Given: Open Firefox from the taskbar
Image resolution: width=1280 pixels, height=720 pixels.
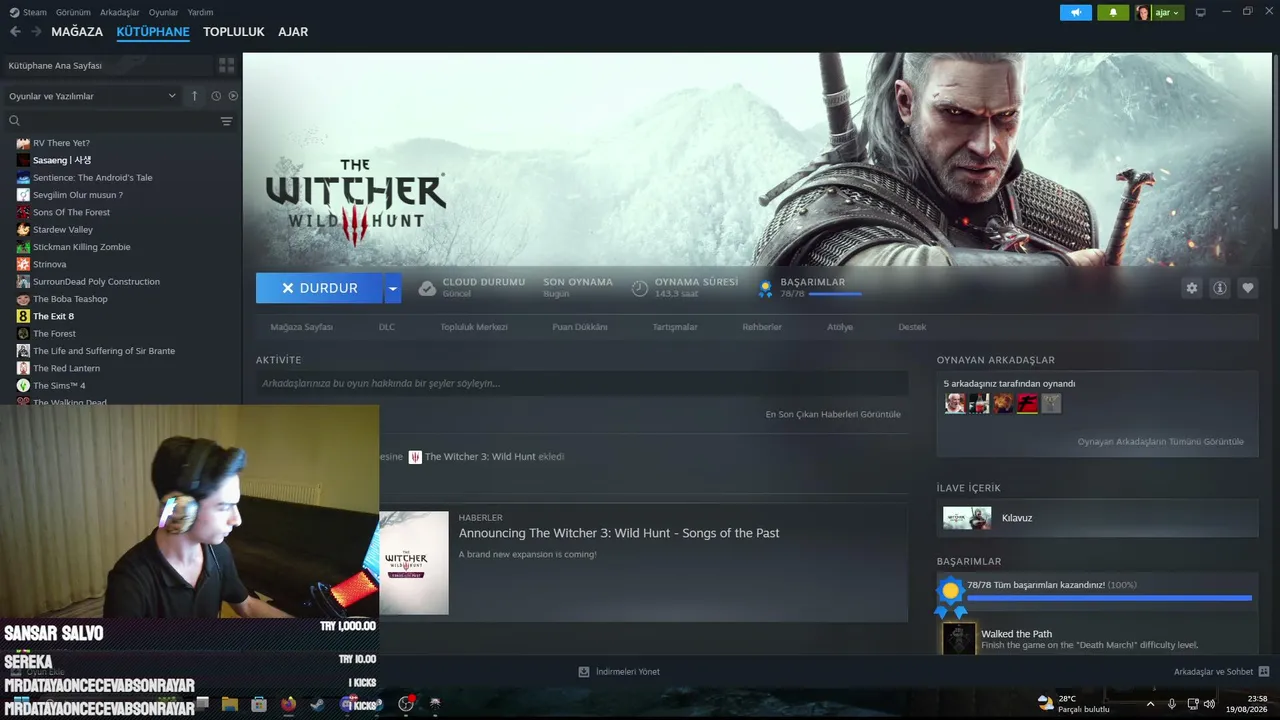Looking at the screenshot, I should (x=289, y=704).
